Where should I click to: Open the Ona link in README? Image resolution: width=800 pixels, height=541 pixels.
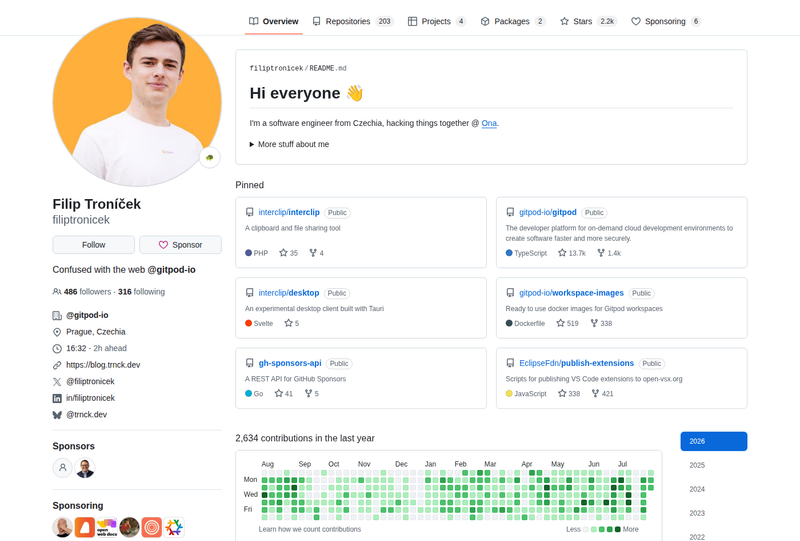pyautogui.click(x=489, y=123)
